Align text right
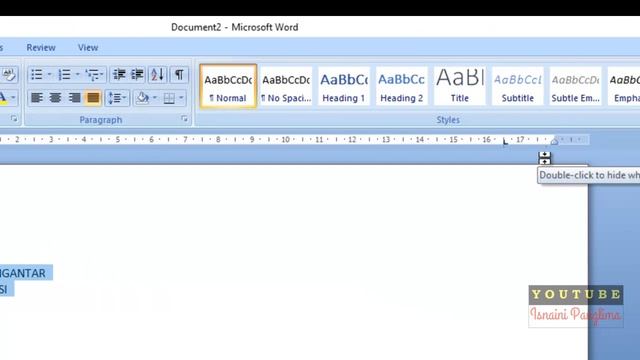This screenshot has width=640, height=360. pos(74,98)
